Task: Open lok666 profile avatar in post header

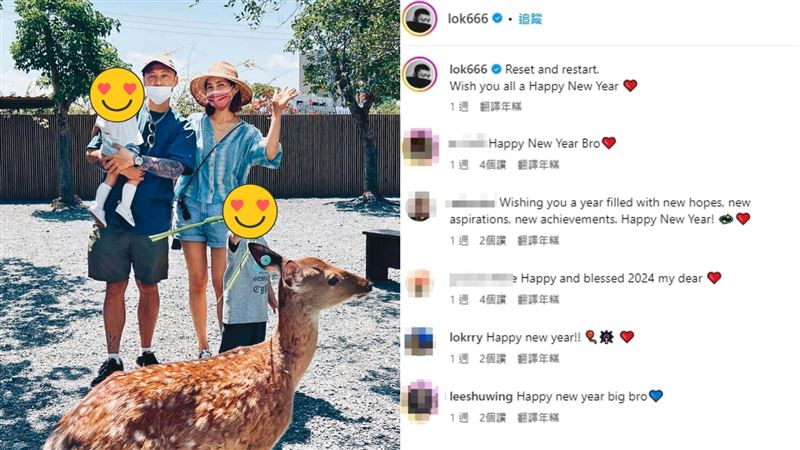Action: [x=419, y=19]
